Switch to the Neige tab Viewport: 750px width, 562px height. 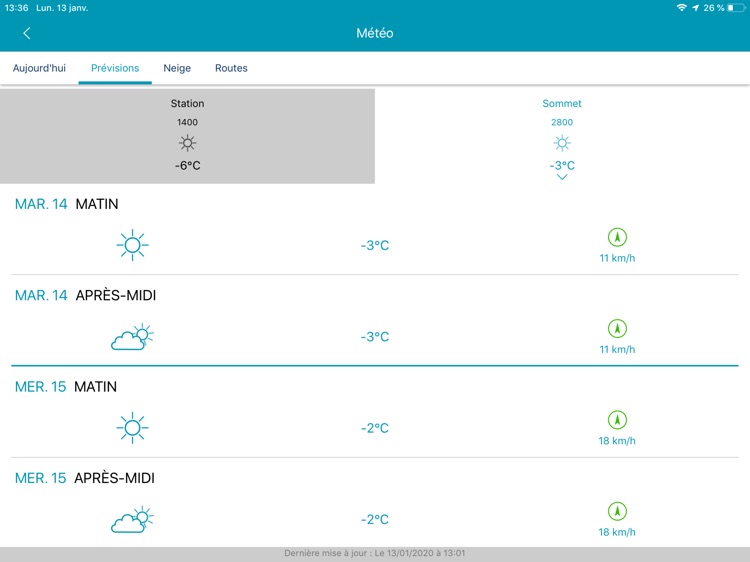177,68
